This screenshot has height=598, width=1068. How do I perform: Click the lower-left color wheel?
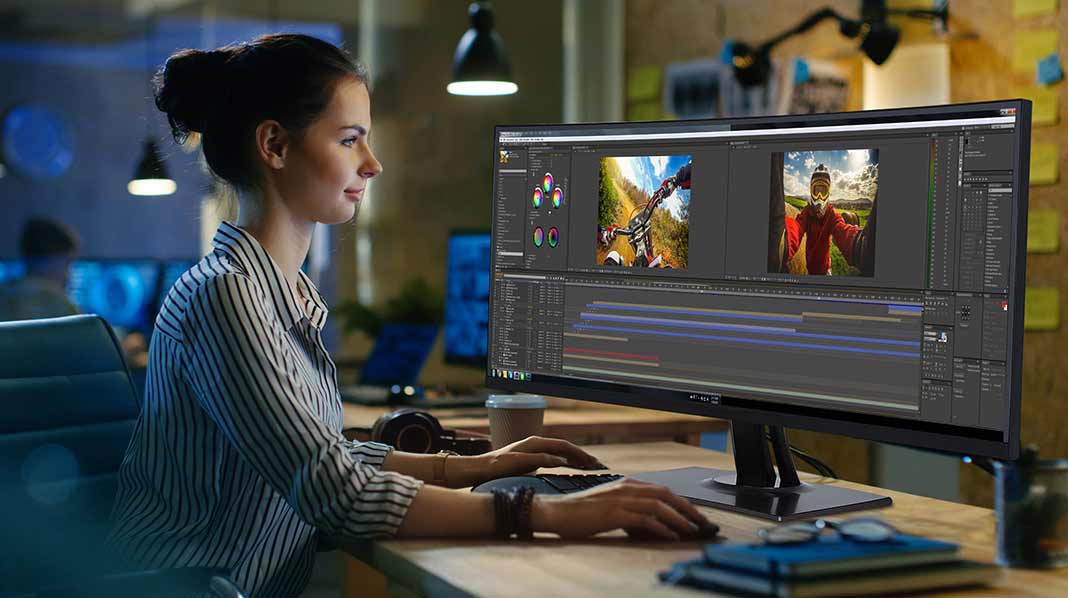538,236
